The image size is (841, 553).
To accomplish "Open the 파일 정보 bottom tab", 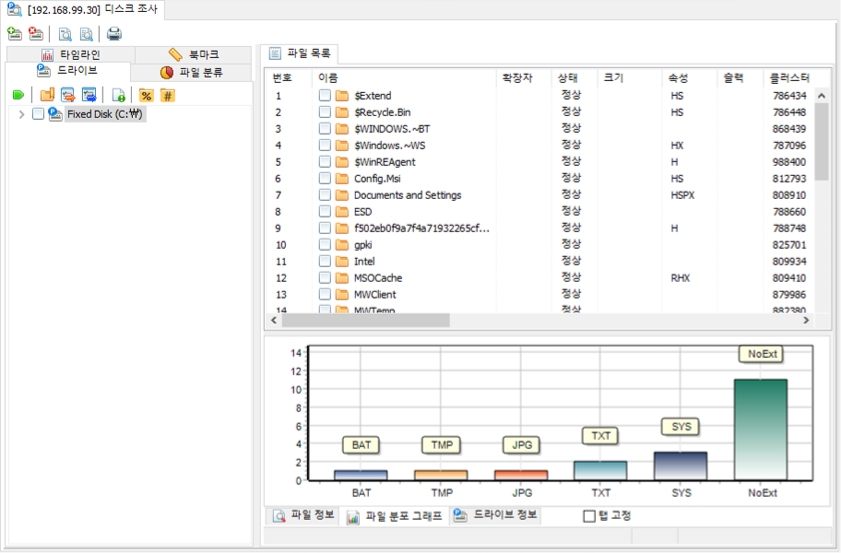I will click(303, 515).
